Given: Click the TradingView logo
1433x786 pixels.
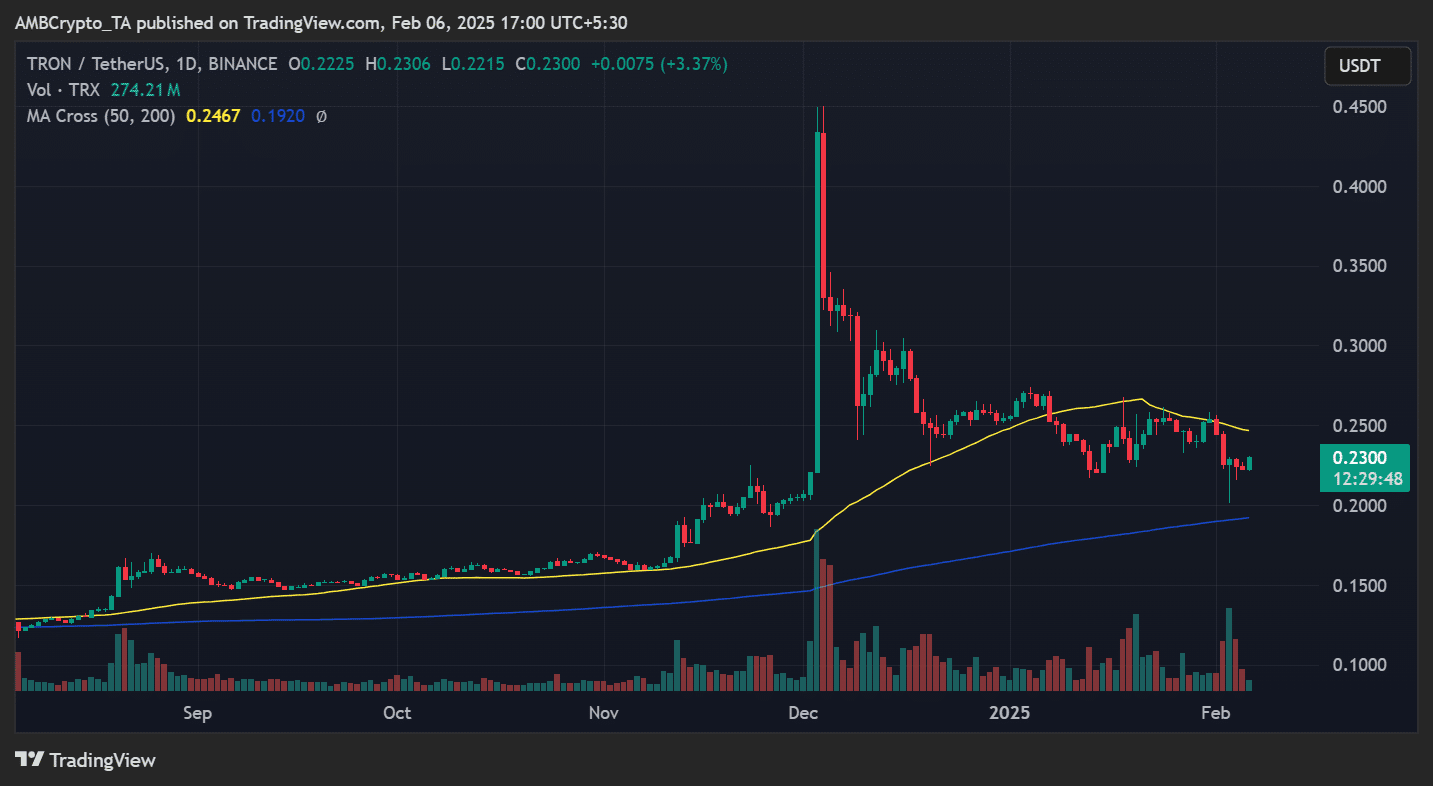Looking at the screenshot, I should coord(86,760).
